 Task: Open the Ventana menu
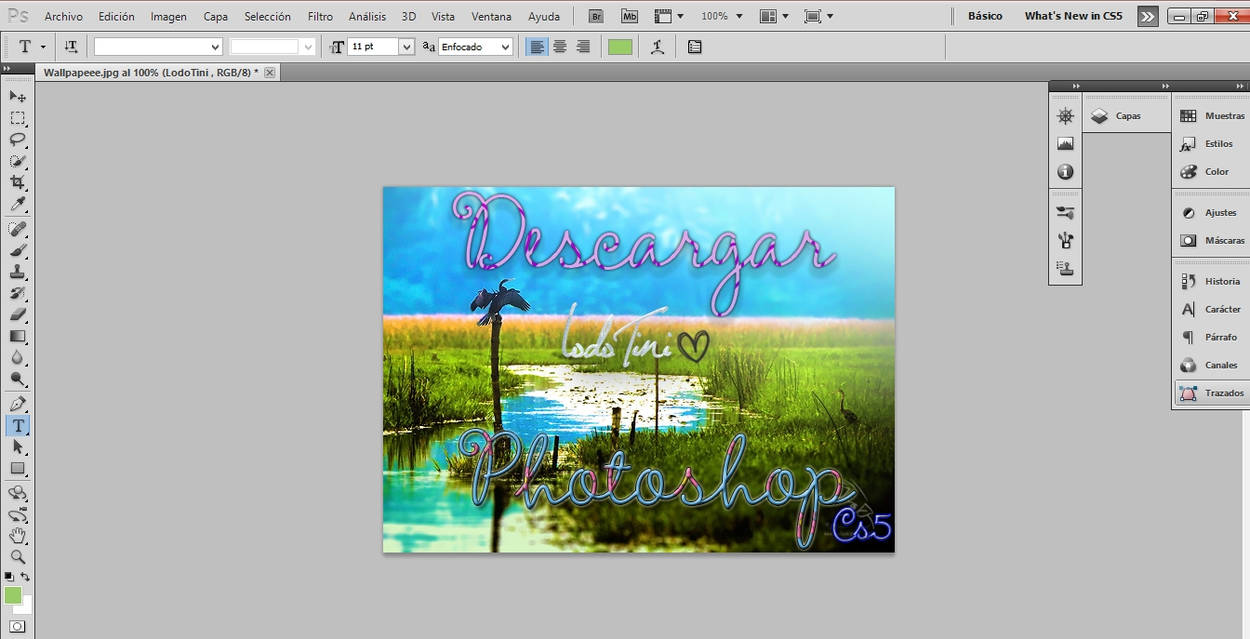[491, 16]
